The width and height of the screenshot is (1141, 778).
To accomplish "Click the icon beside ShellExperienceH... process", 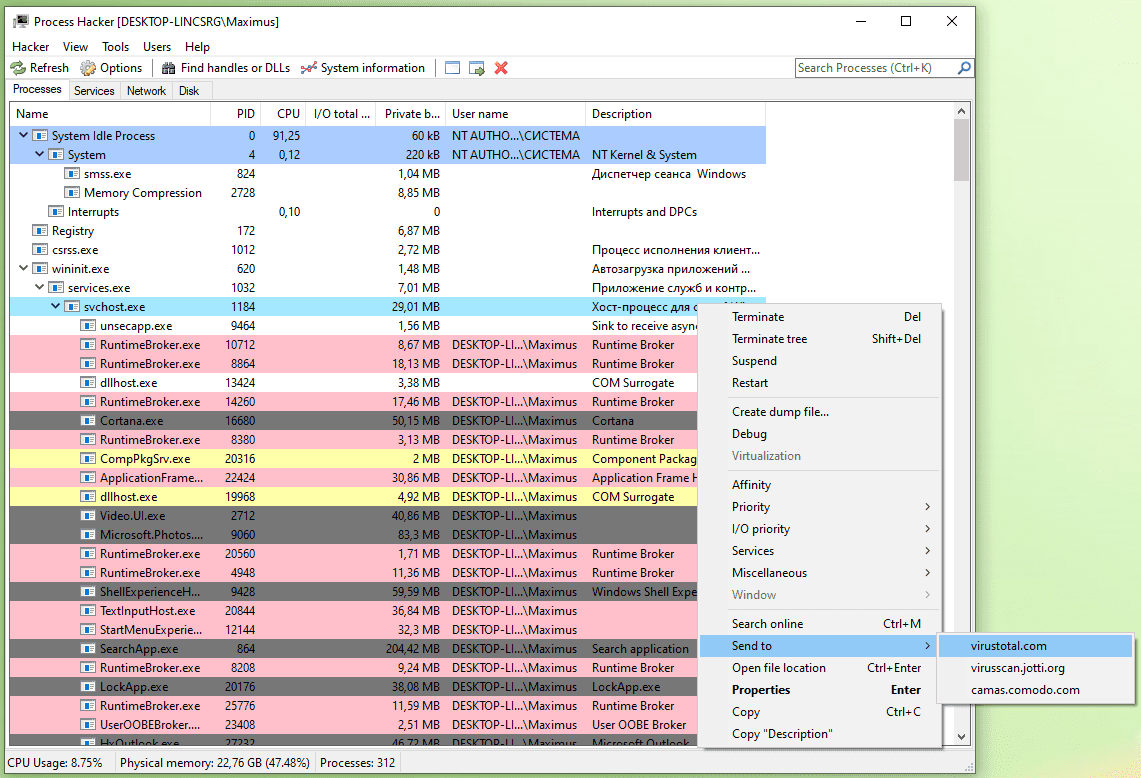I will point(88,592).
